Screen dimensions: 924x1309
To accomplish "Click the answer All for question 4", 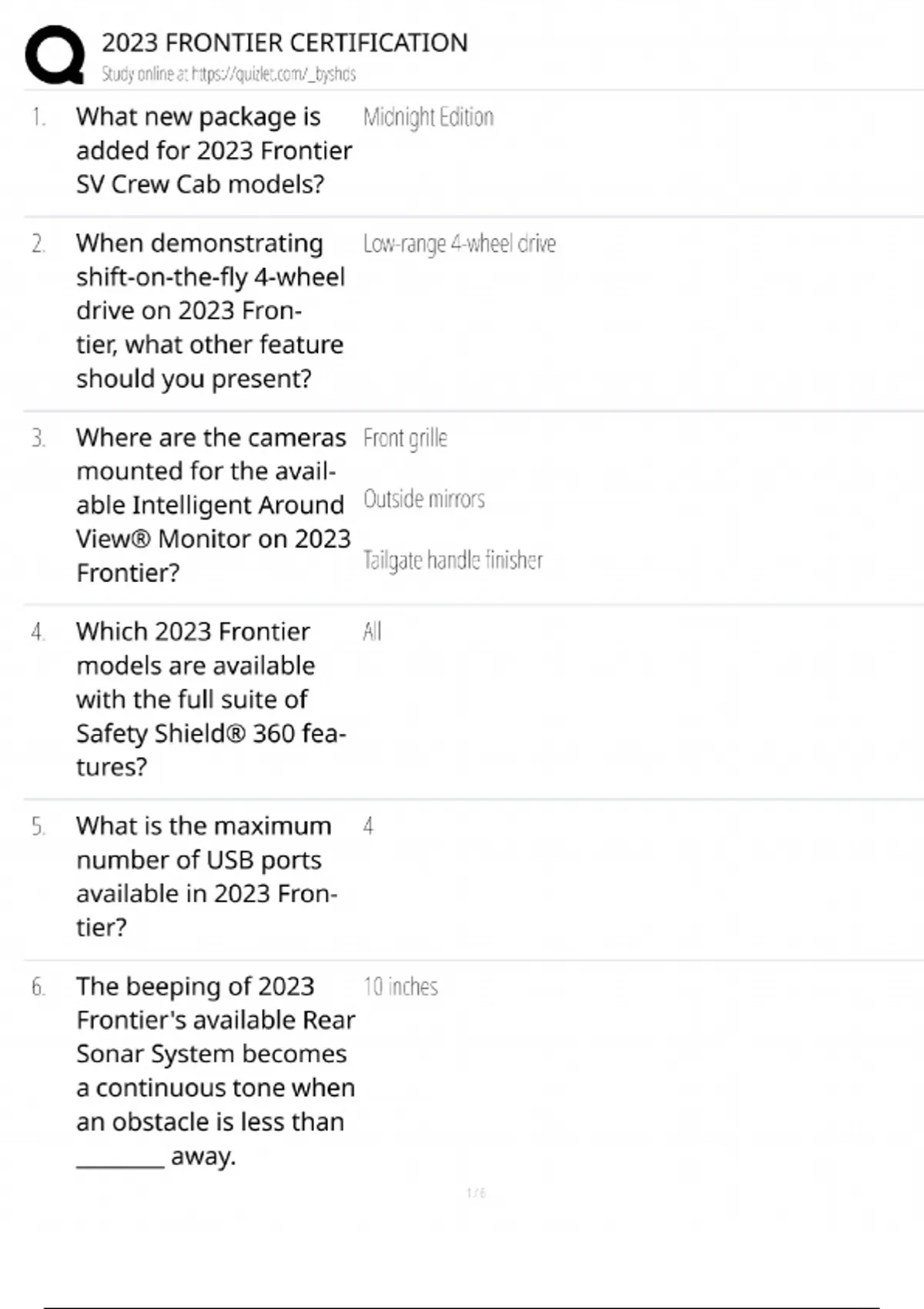I will (x=372, y=632).
